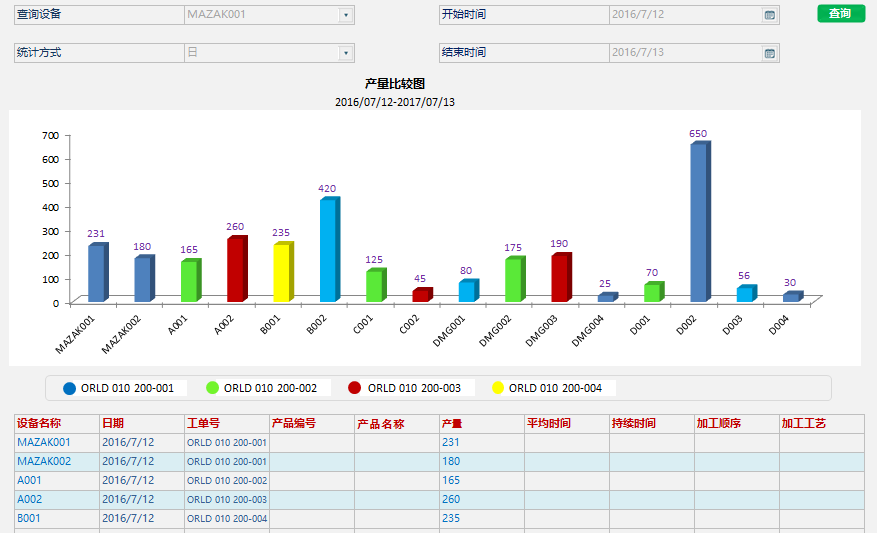Click the 设备名称 column header
877x533 pixels.
tap(39, 424)
